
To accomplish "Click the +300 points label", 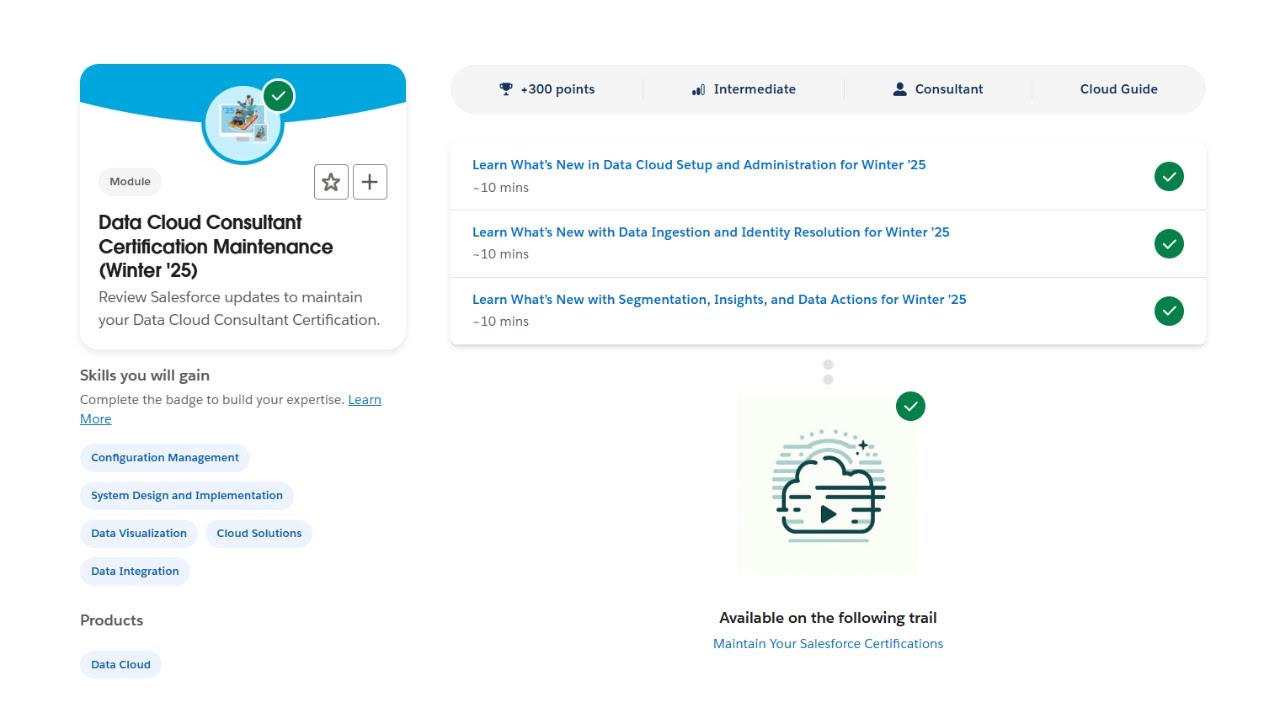I will pos(557,89).
